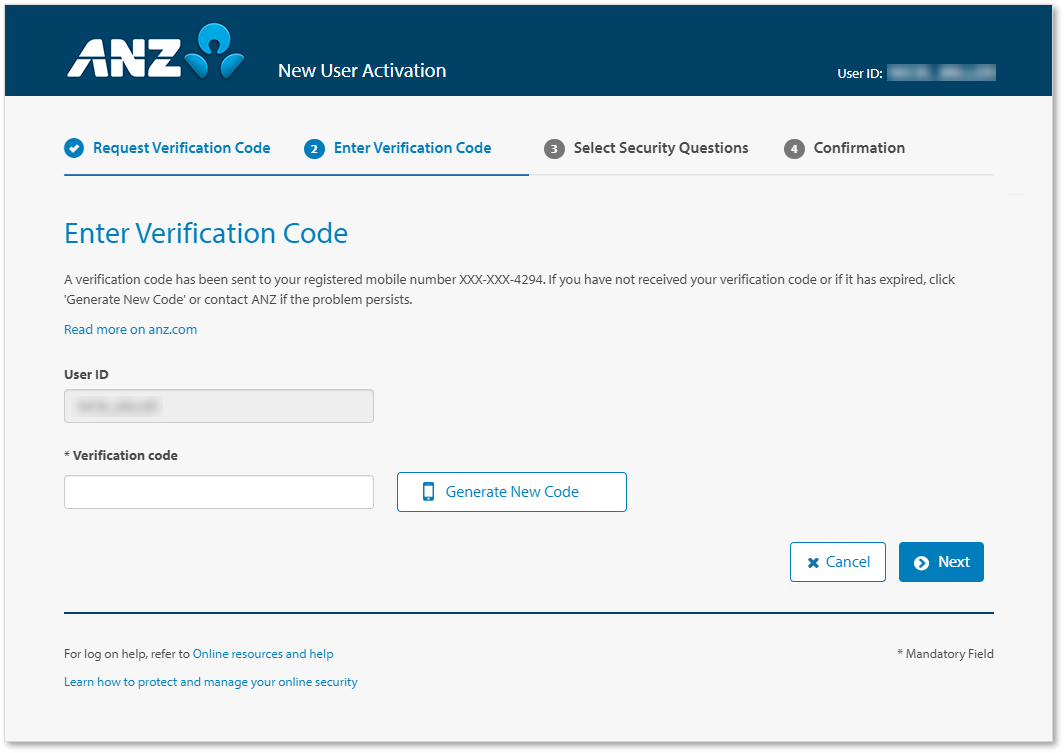Click the User ID value in the header

point(940,72)
